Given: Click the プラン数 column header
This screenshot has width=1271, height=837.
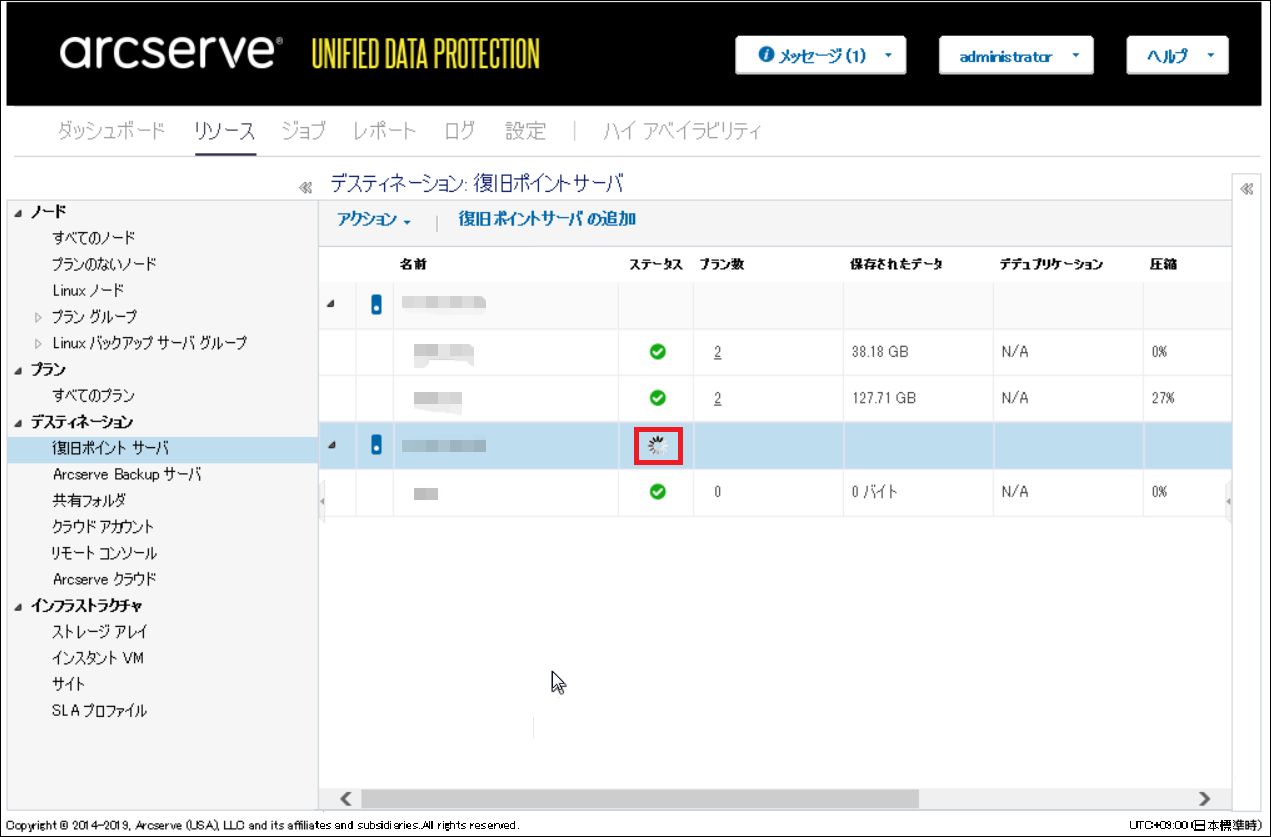Looking at the screenshot, I should click(722, 264).
